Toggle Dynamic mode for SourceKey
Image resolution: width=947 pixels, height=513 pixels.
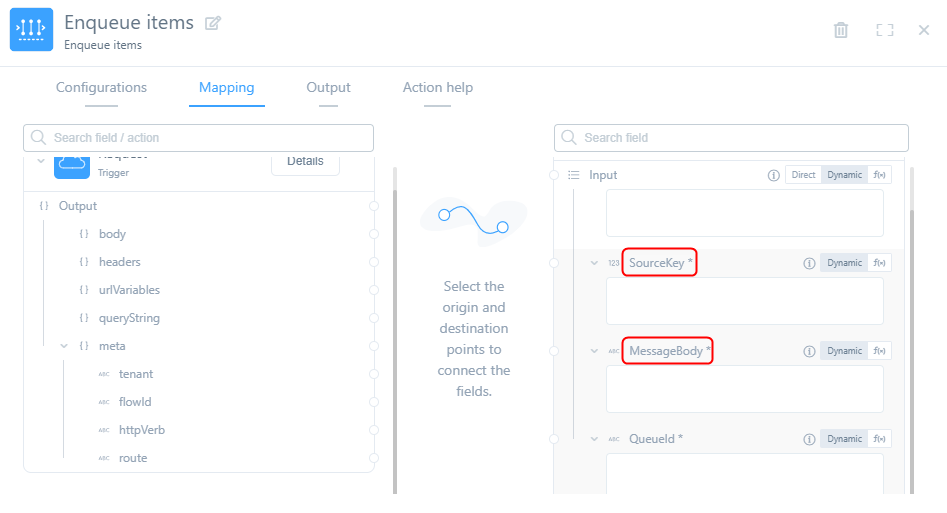(844, 263)
